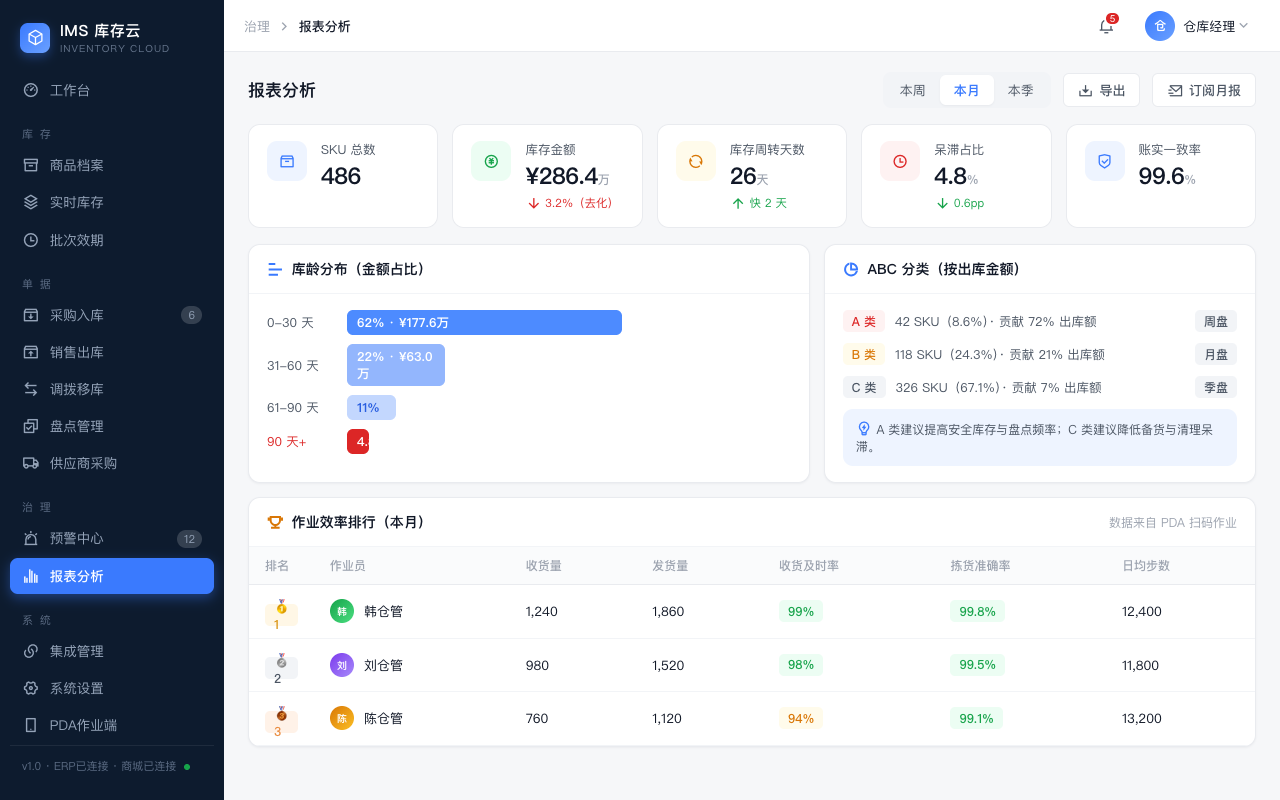
Task: Click 陈仓管's orange avatar
Action: pyautogui.click(x=342, y=718)
